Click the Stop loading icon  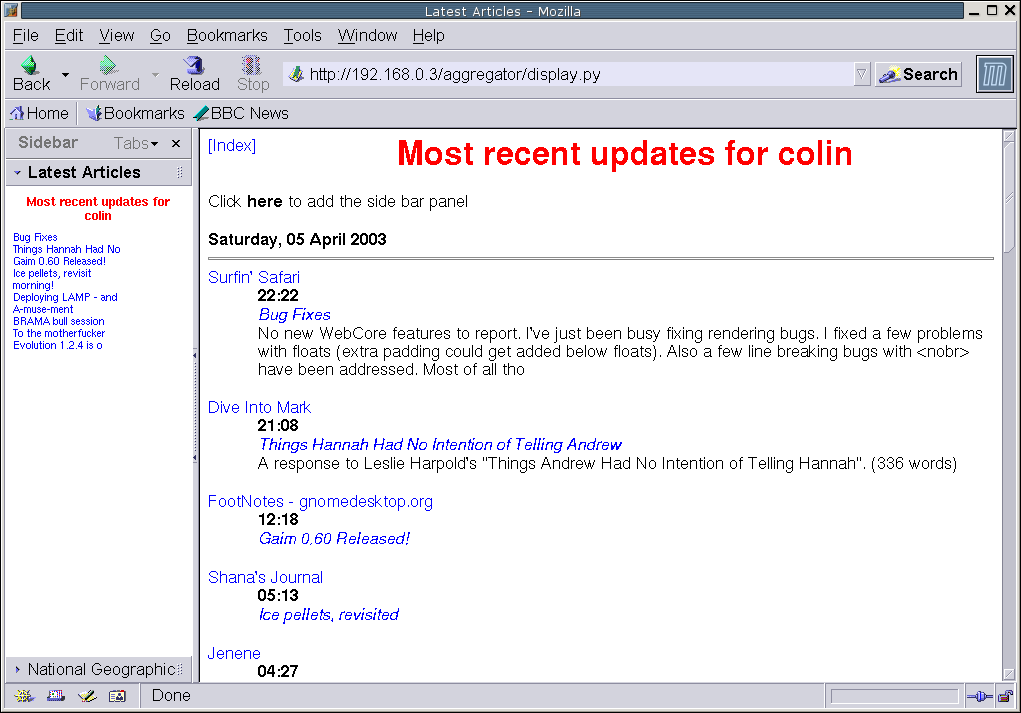[251, 65]
